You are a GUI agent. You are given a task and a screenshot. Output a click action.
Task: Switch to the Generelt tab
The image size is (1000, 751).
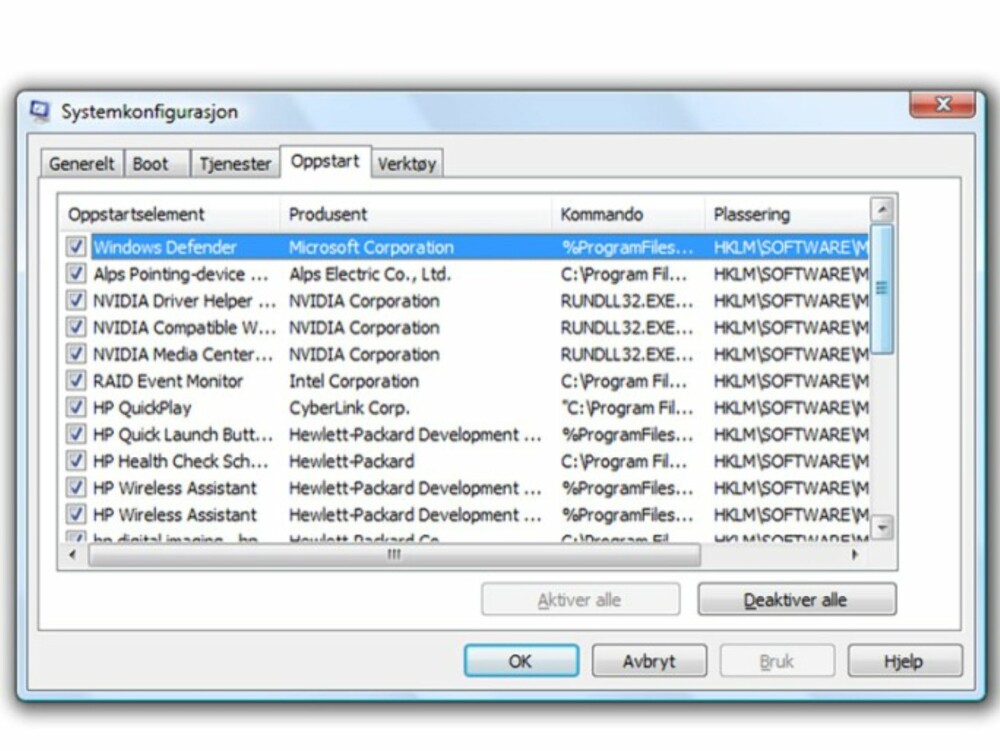click(x=82, y=164)
